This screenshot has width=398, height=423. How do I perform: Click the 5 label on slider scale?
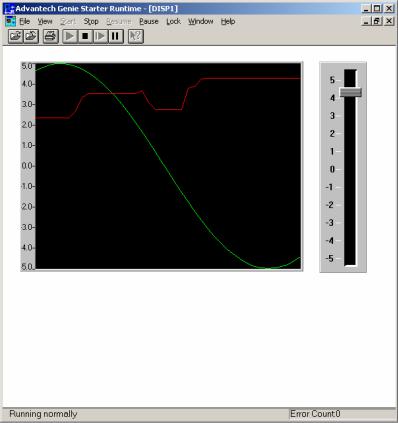pyautogui.click(x=332, y=80)
